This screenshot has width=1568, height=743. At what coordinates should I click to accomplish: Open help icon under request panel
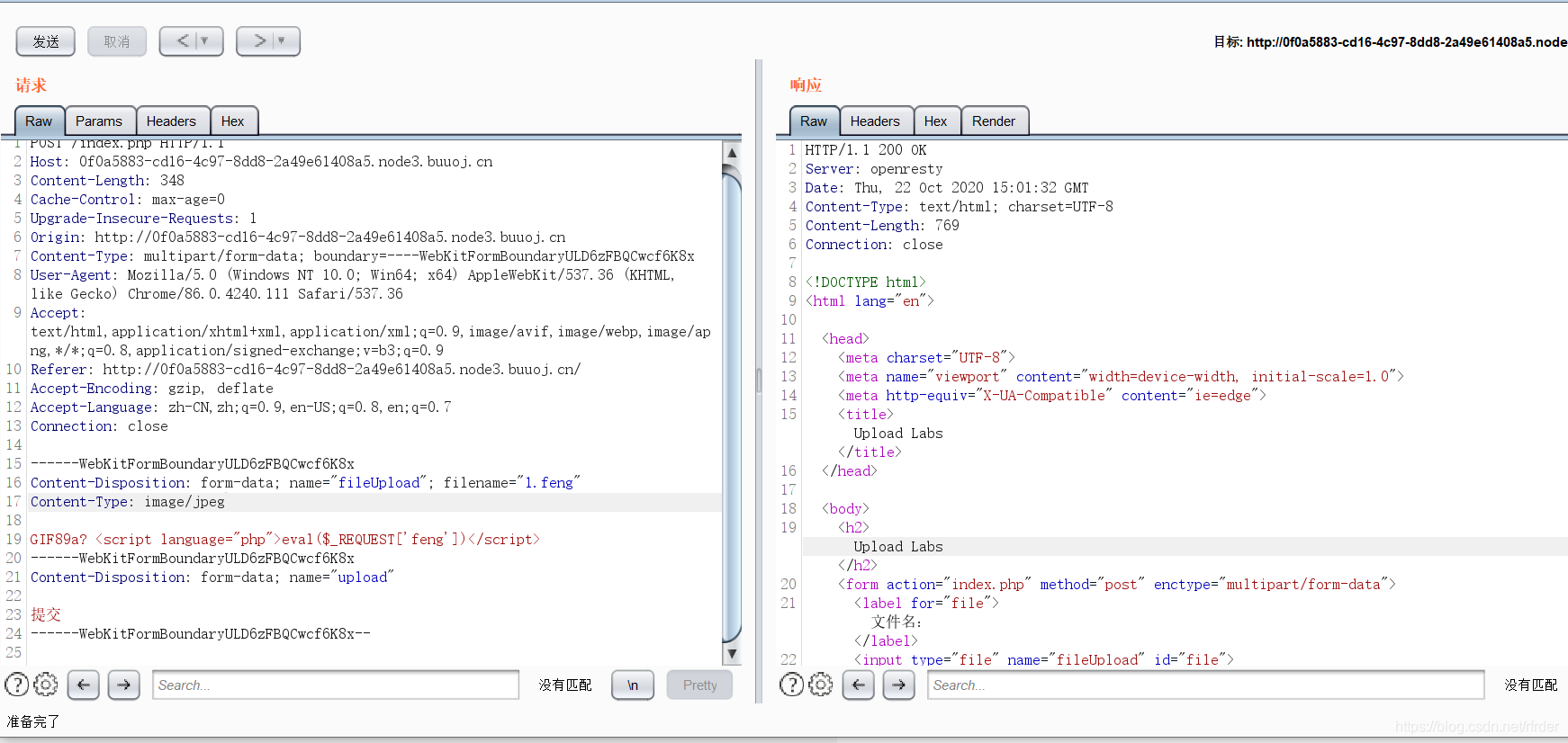click(17, 685)
